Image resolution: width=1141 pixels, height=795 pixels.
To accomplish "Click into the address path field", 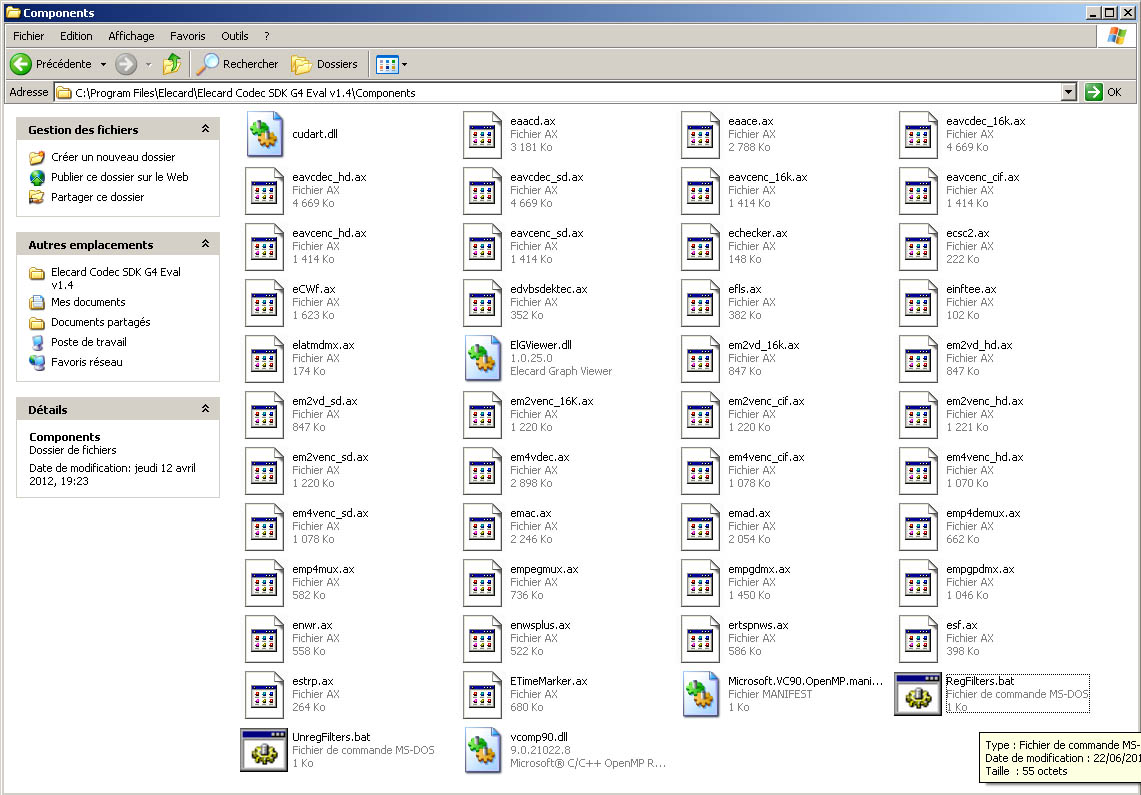I will click(x=558, y=92).
